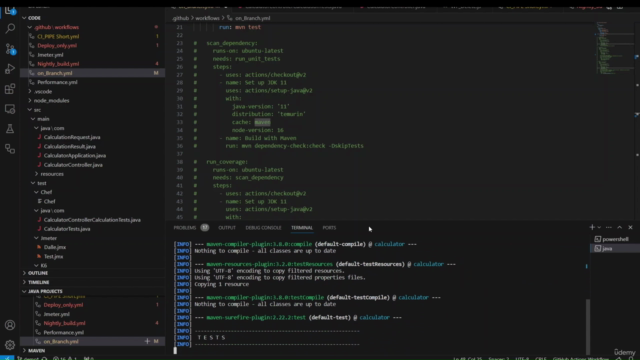Open CI_PIPE Short.yml in explorer
The image size is (640, 360).
[58, 36]
